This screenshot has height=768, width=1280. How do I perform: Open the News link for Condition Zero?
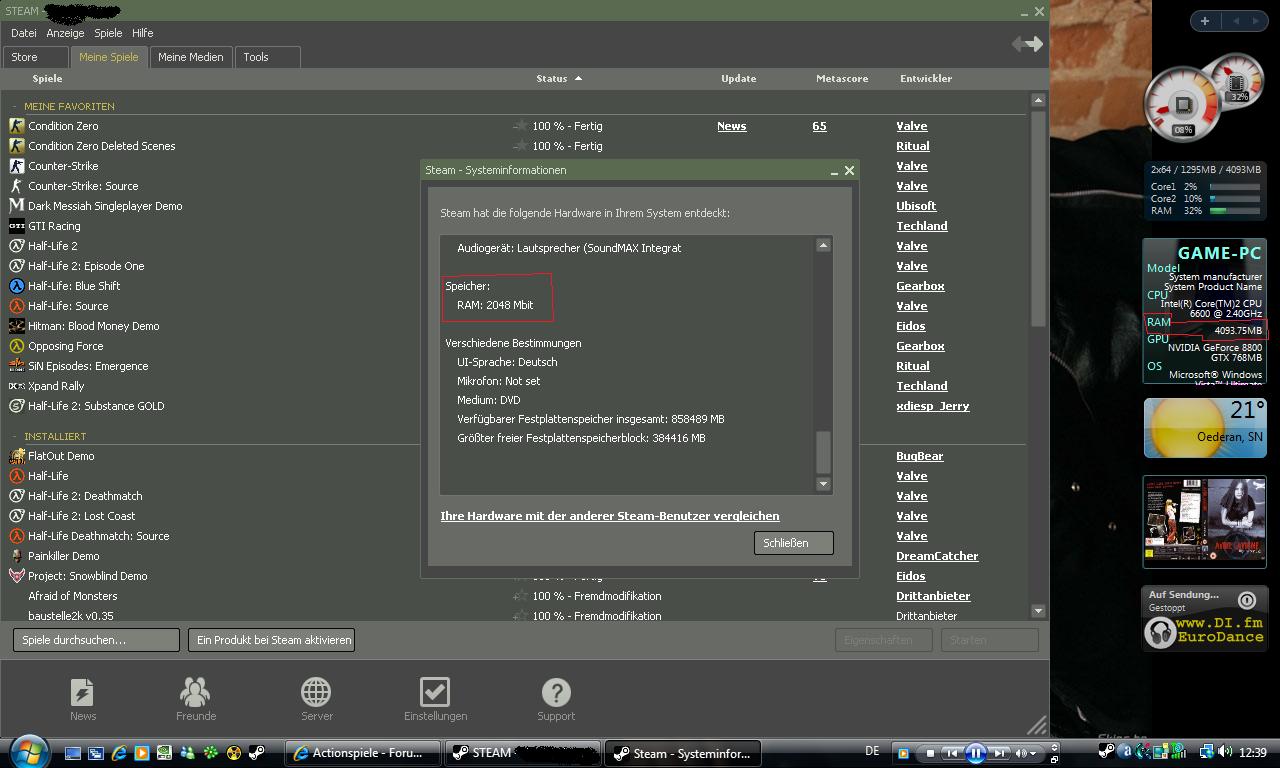[x=731, y=126]
